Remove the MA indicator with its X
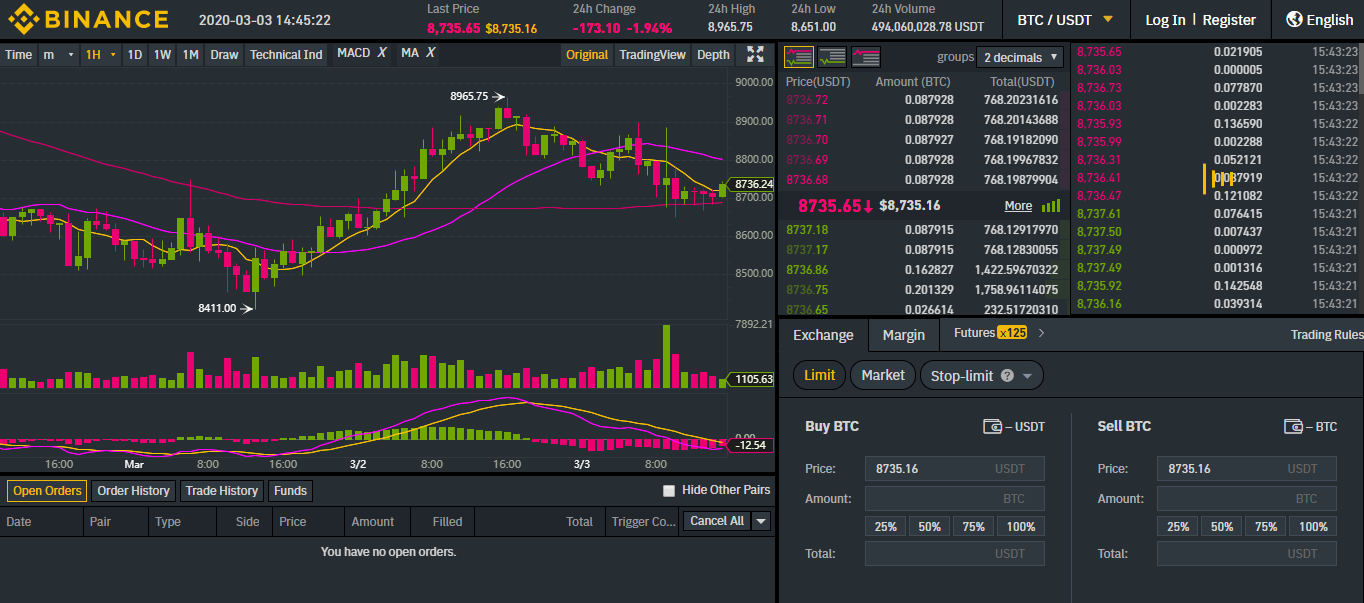Screen dimensions: 1364x603 (430, 53)
